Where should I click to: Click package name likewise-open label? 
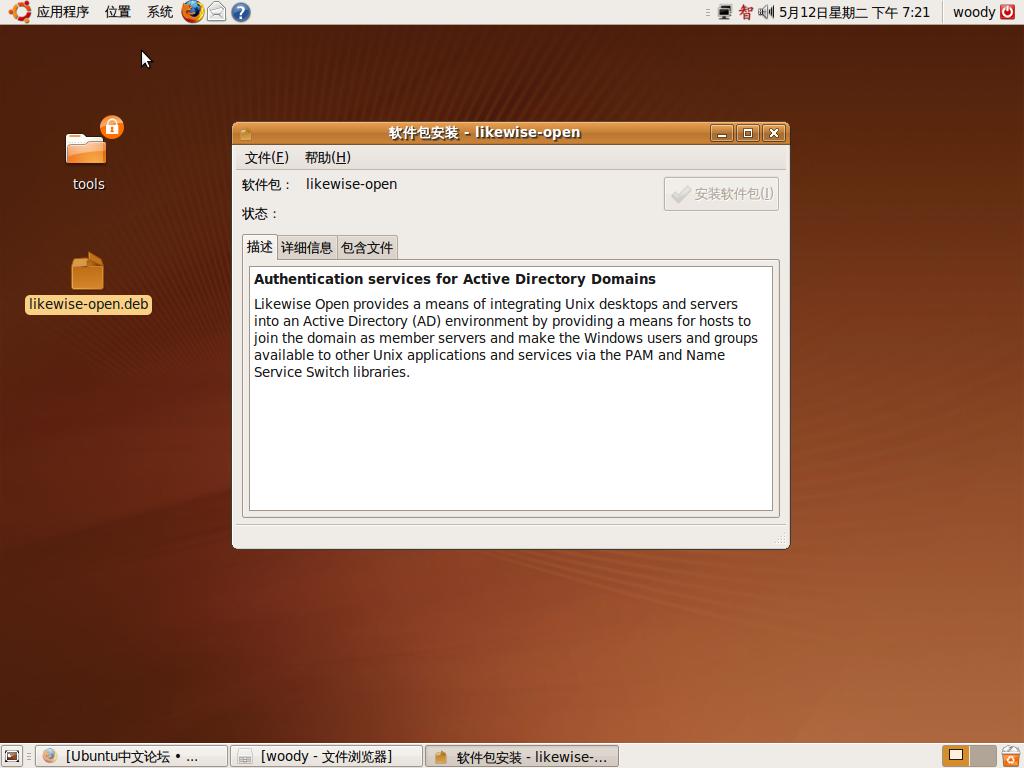point(351,184)
